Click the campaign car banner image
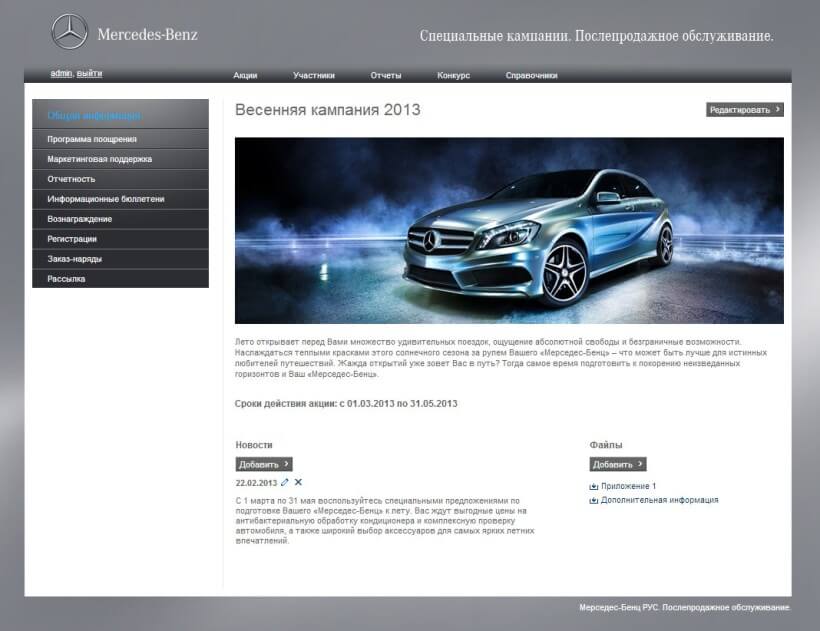Viewport: 820px width, 631px height. (509, 231)
